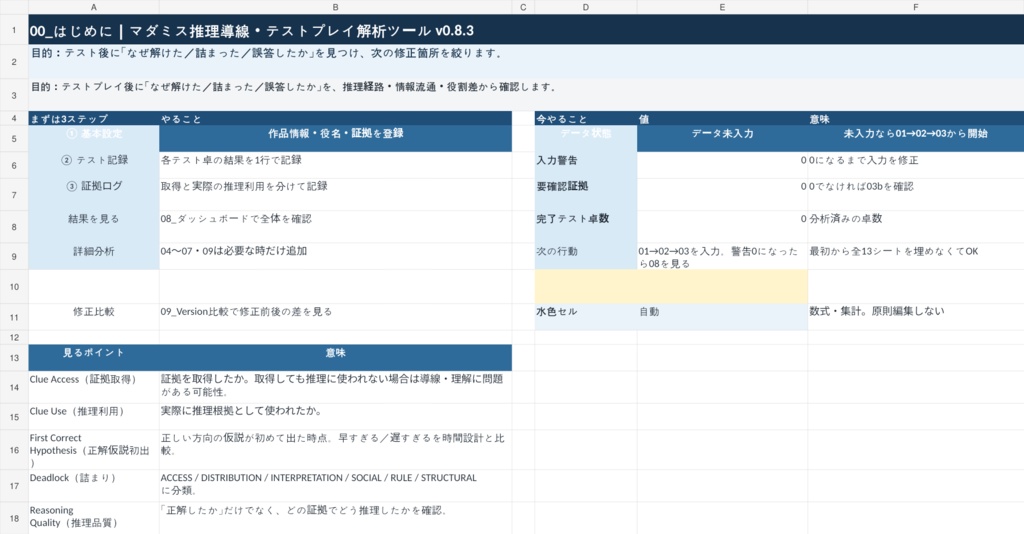Click cell 'Clue Access（証拠取得）'
This screenshot has height=534, width=1024.
[93, 387]
